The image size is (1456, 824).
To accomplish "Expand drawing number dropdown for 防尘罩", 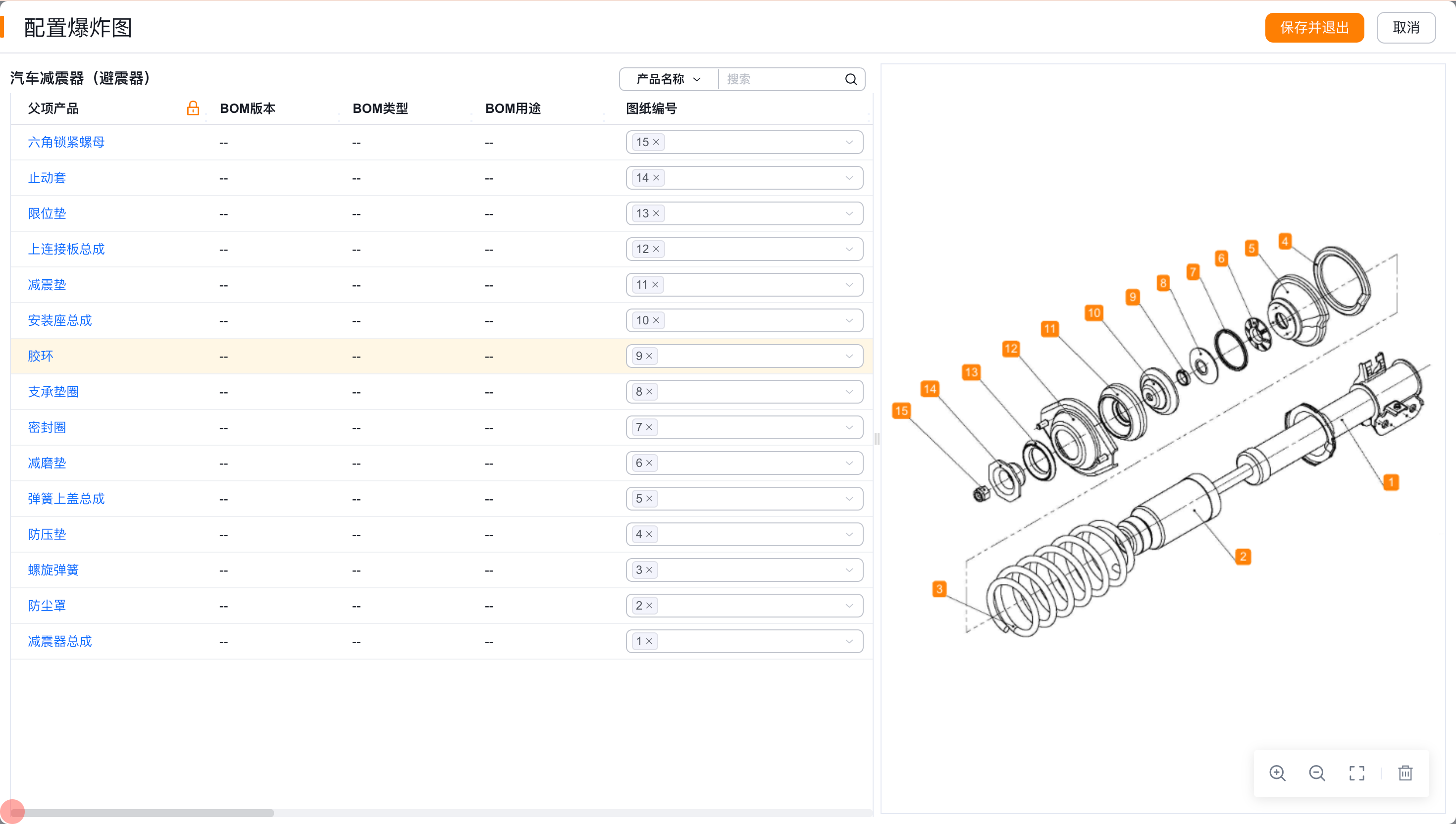I will [849, 606].
